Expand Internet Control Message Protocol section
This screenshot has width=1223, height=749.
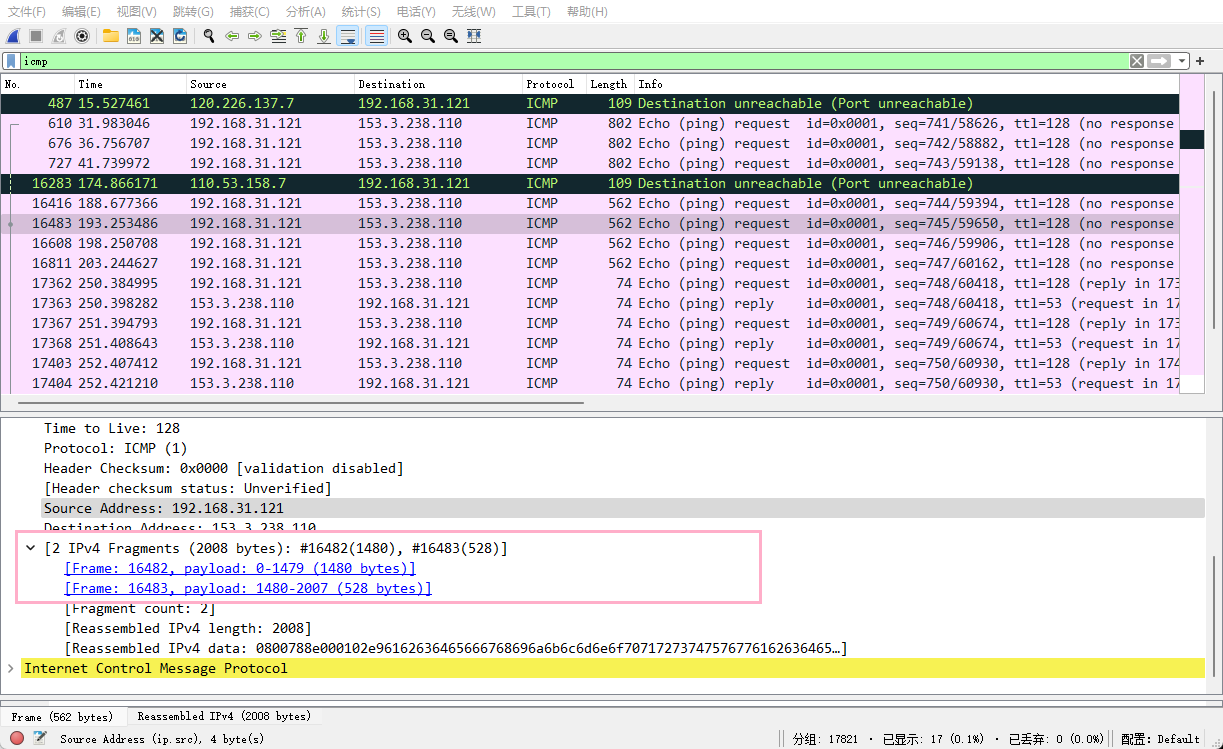point(11,668)
